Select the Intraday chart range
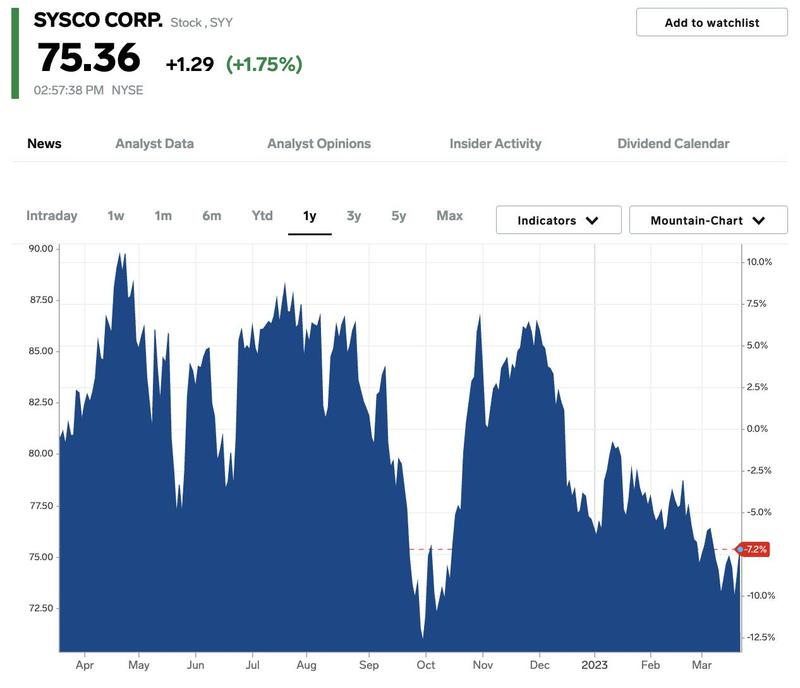This screenshot has height=688, width=800. 52,216
